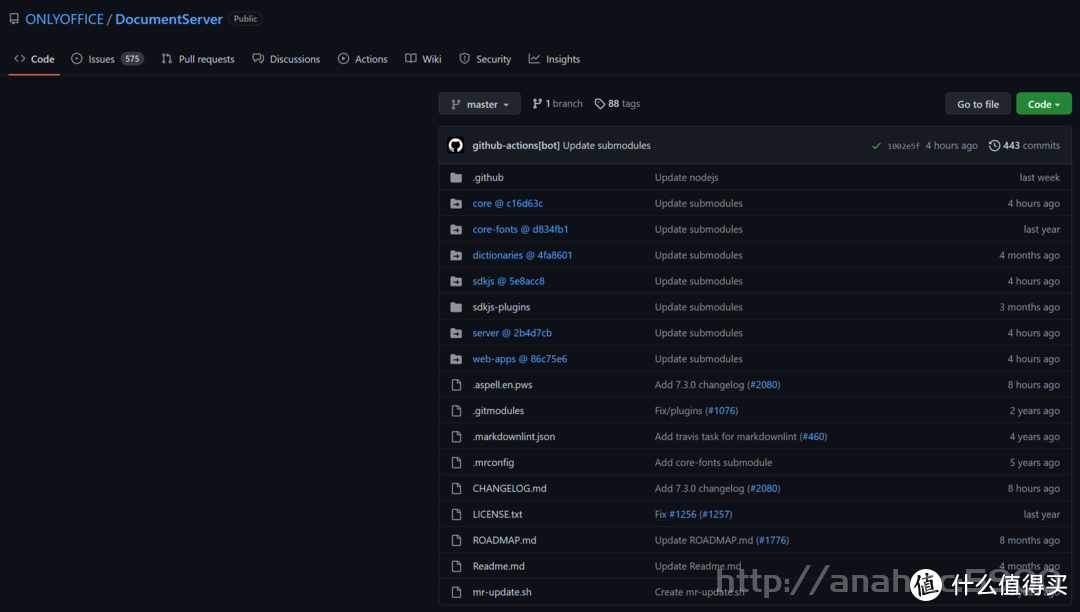Click the LICENSE.txt file icon
The width and height of the screenshot is (1080, 612).
pos(456,514)
